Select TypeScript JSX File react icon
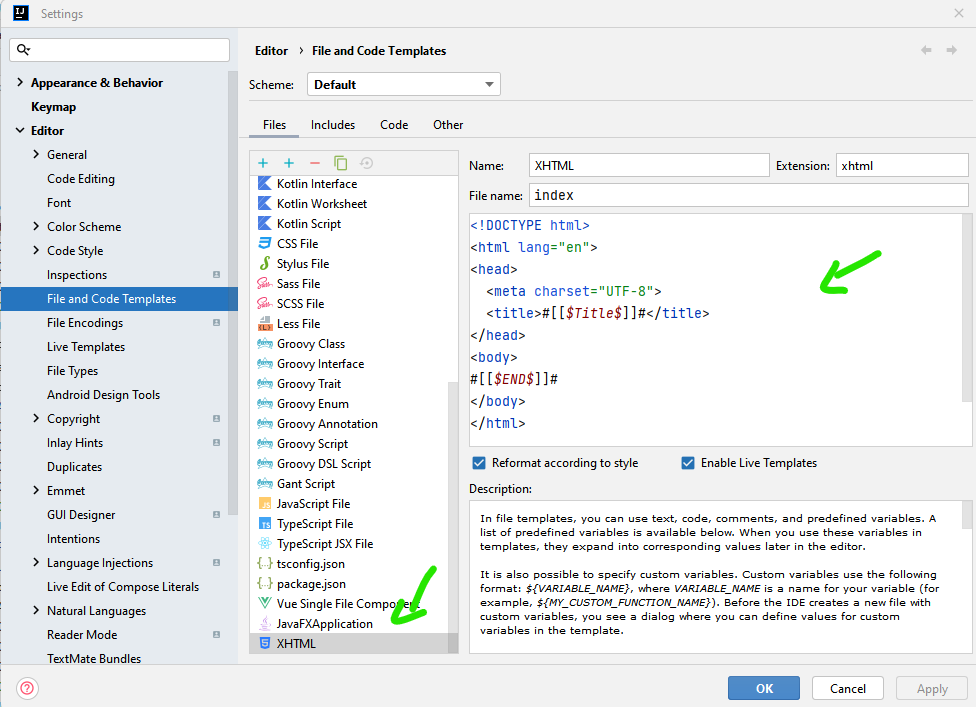 [x=265, y=544]
